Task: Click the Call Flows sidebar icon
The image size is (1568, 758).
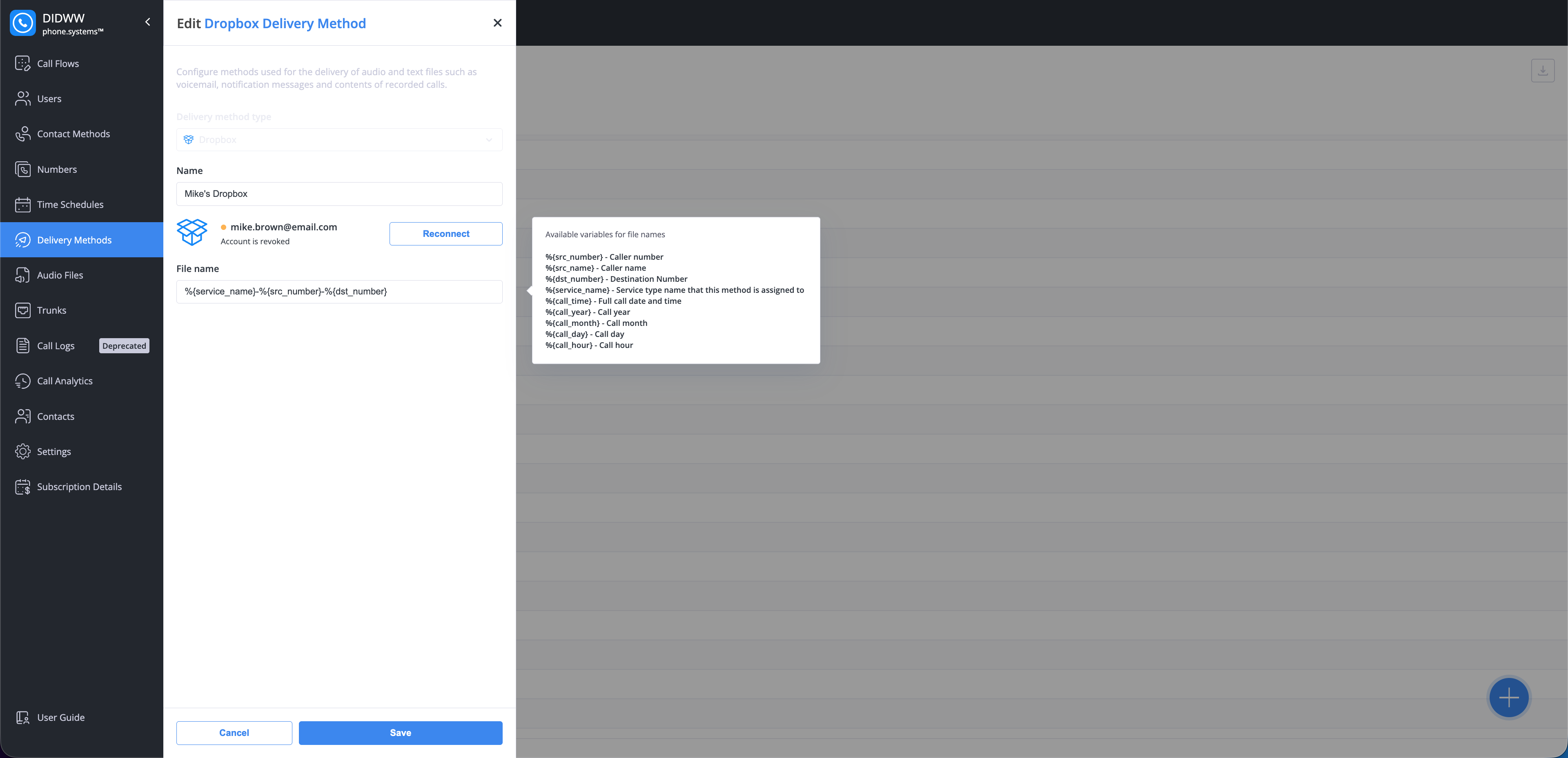Action: click(22, 63)
